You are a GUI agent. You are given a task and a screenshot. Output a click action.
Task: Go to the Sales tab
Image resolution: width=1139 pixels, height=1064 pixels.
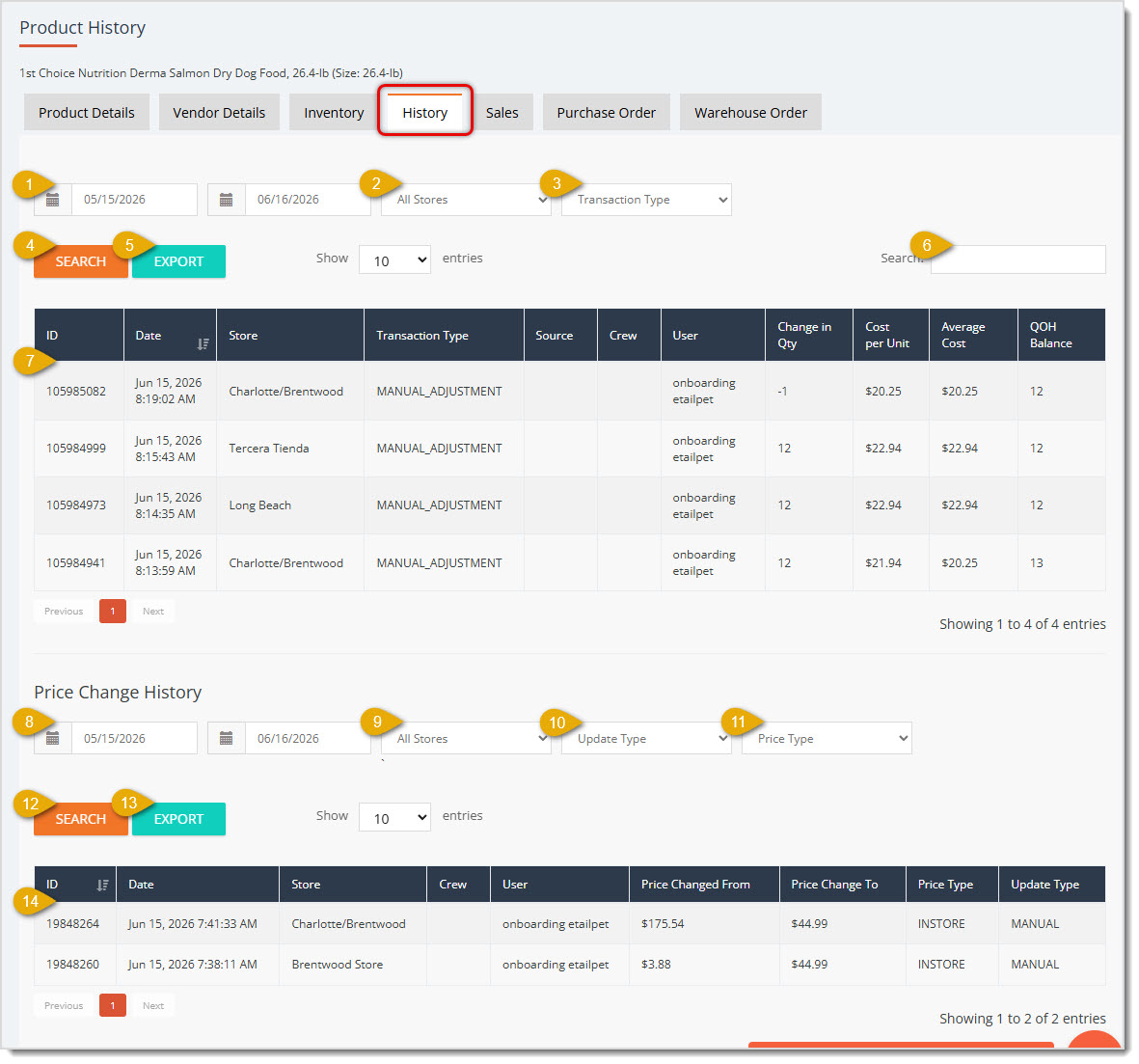point(502,113)
